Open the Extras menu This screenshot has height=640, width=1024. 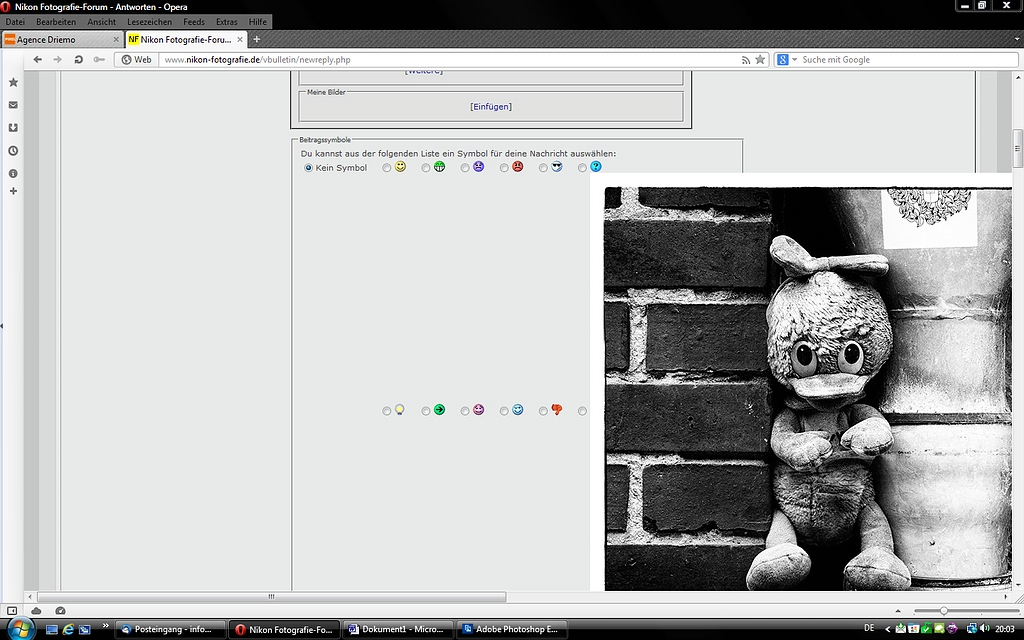[x=227, y=22]
